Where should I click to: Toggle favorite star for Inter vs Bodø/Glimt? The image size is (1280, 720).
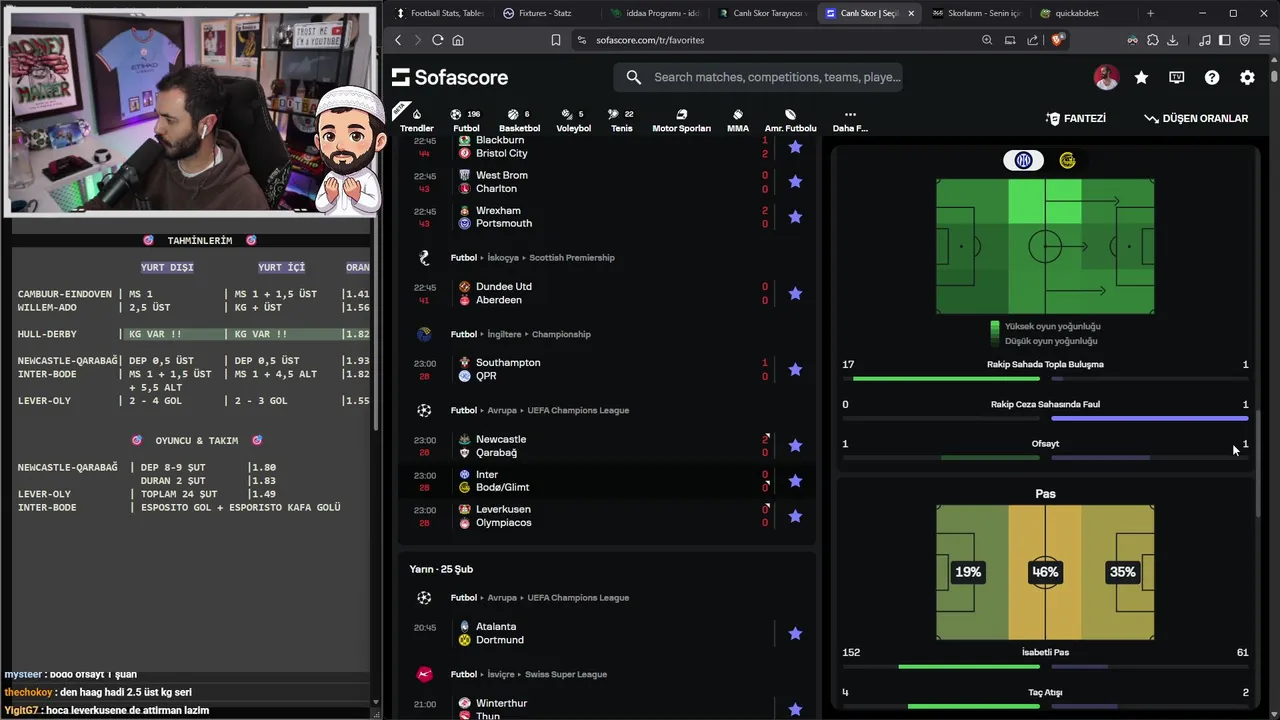[x=795, y=481]
